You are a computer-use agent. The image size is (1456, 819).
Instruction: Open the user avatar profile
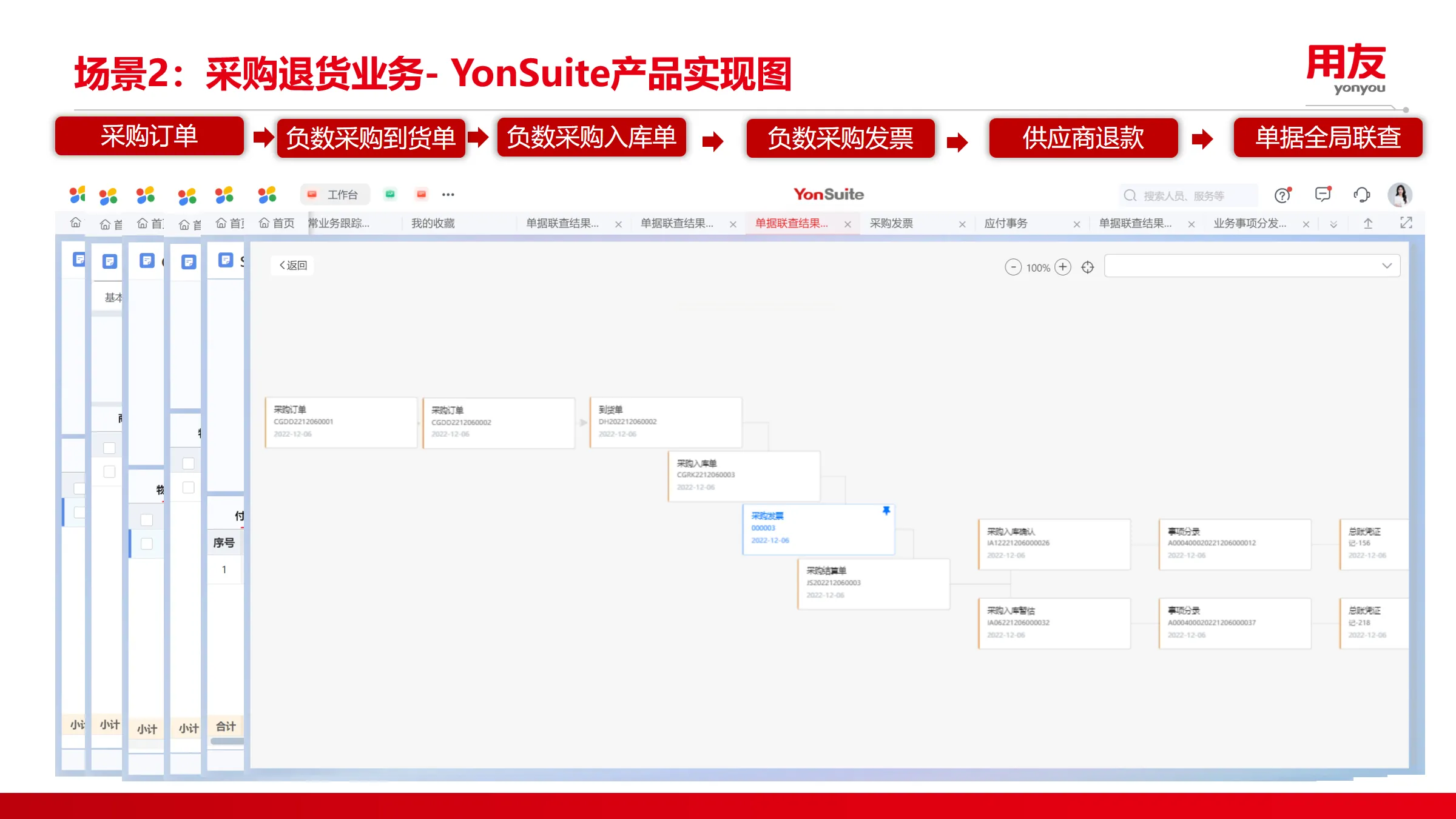coord(1400,195)
